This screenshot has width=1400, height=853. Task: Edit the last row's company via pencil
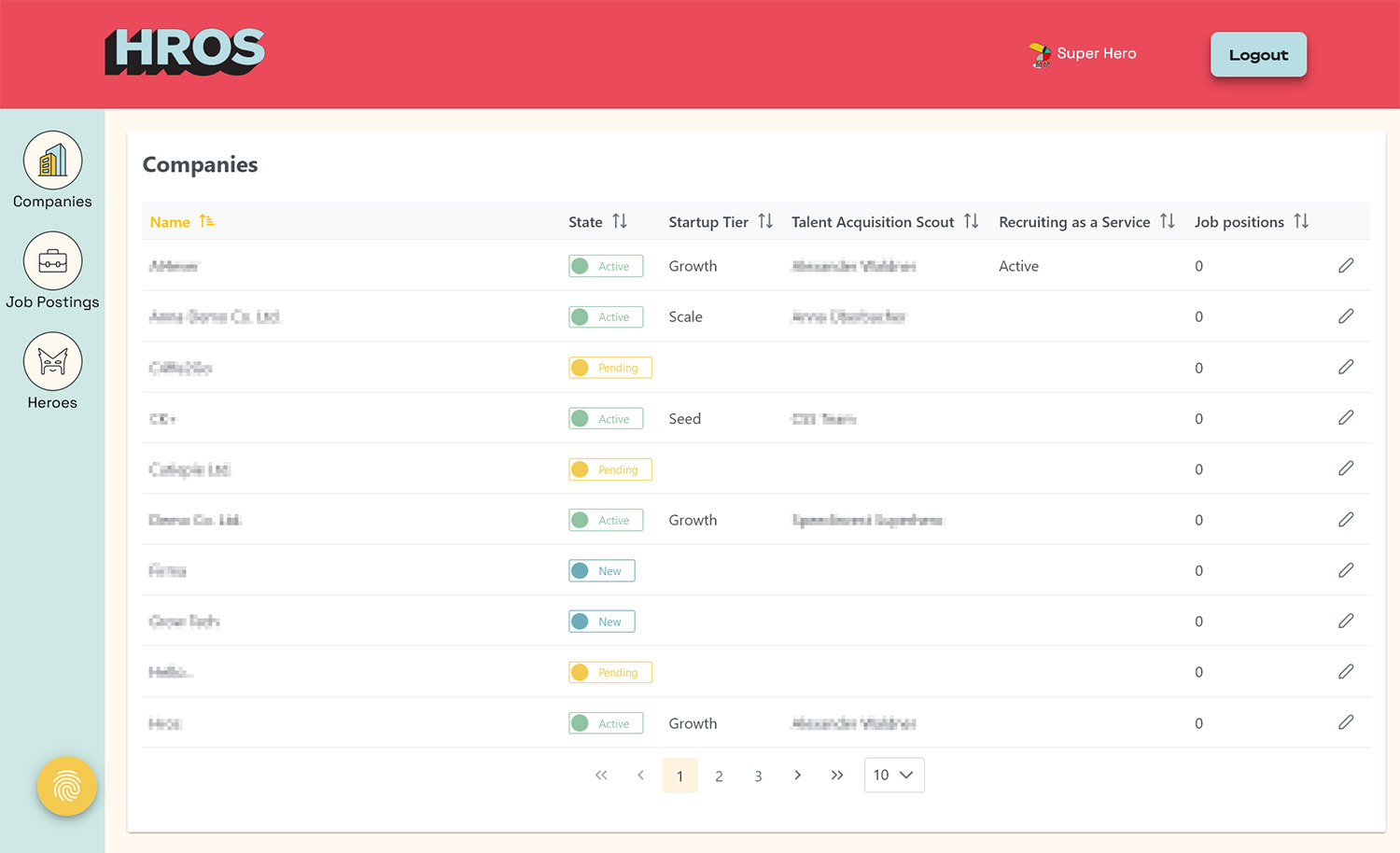[1346, 722]
